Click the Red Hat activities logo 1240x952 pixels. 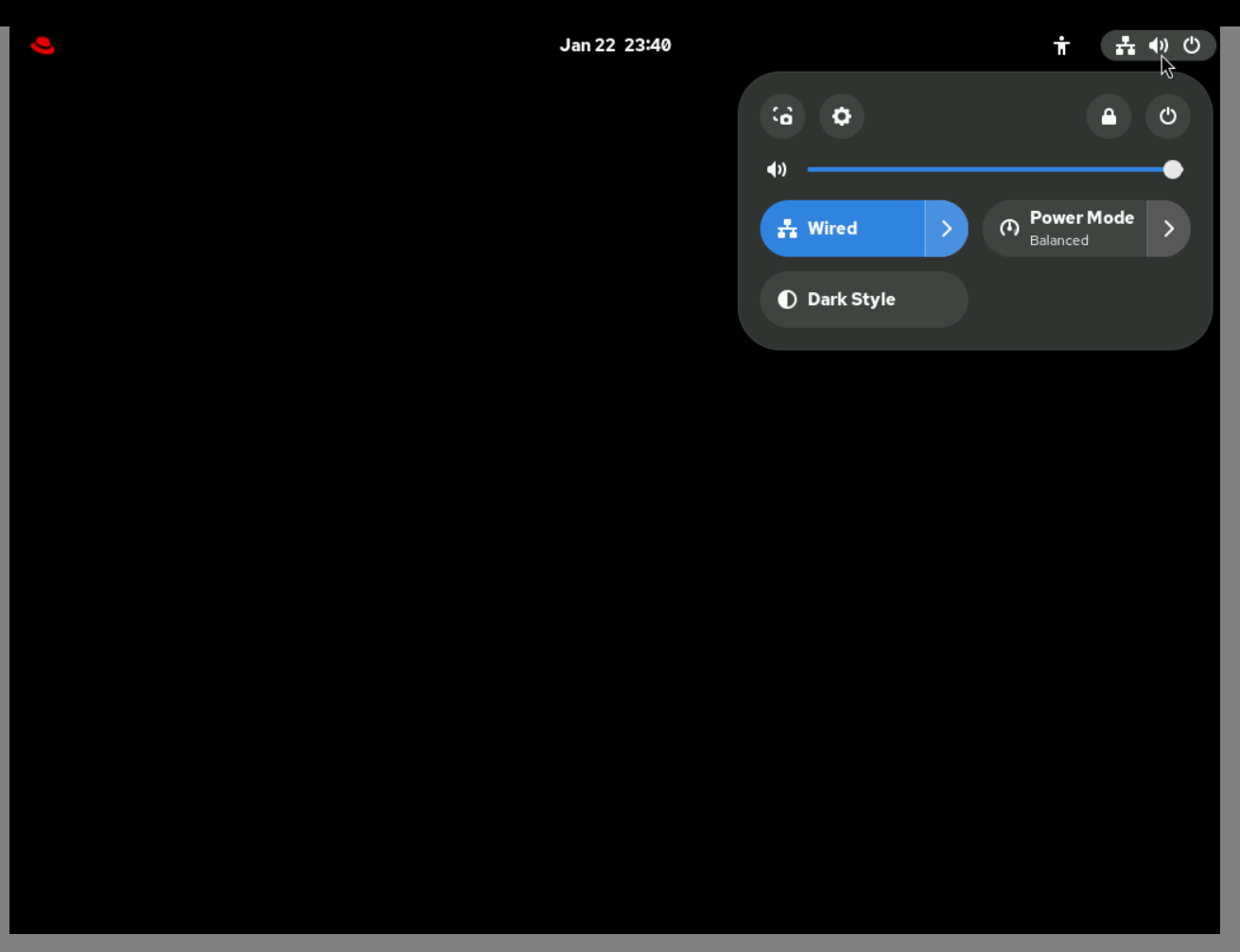tap(43, 45)
